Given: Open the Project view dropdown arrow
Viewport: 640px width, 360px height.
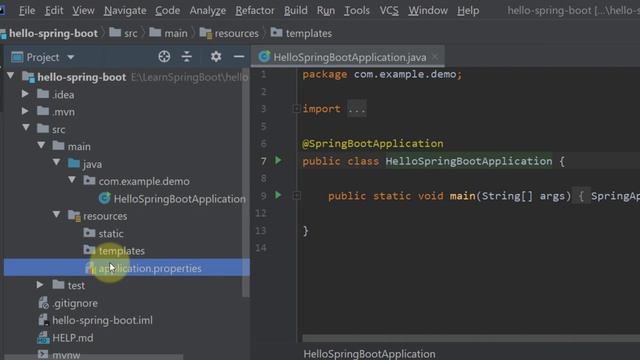Looking at the screenshot, I should click(71, 57).
